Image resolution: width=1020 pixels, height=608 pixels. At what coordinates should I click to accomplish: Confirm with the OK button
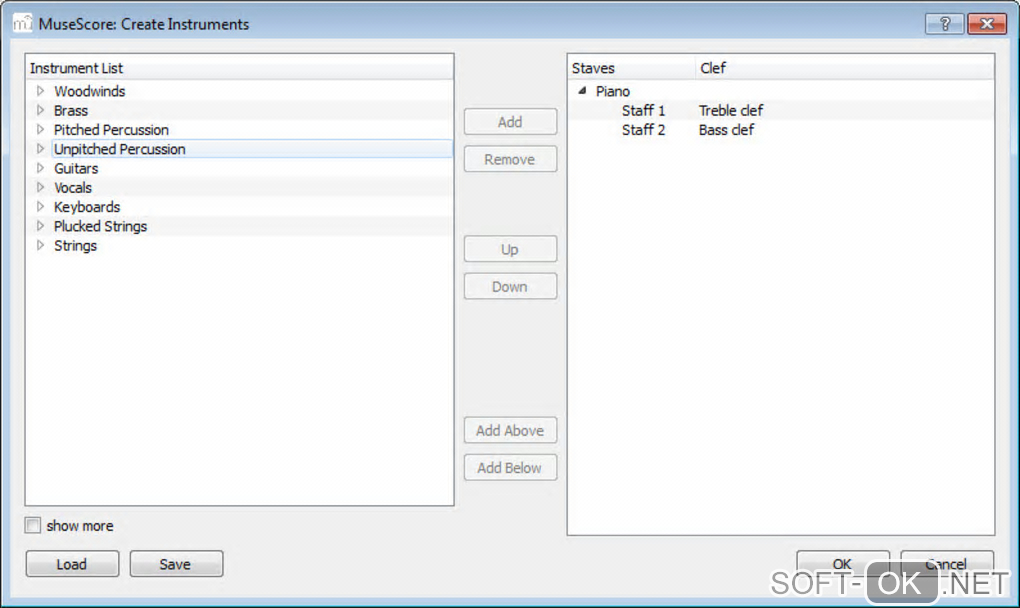tap(843, 563)
